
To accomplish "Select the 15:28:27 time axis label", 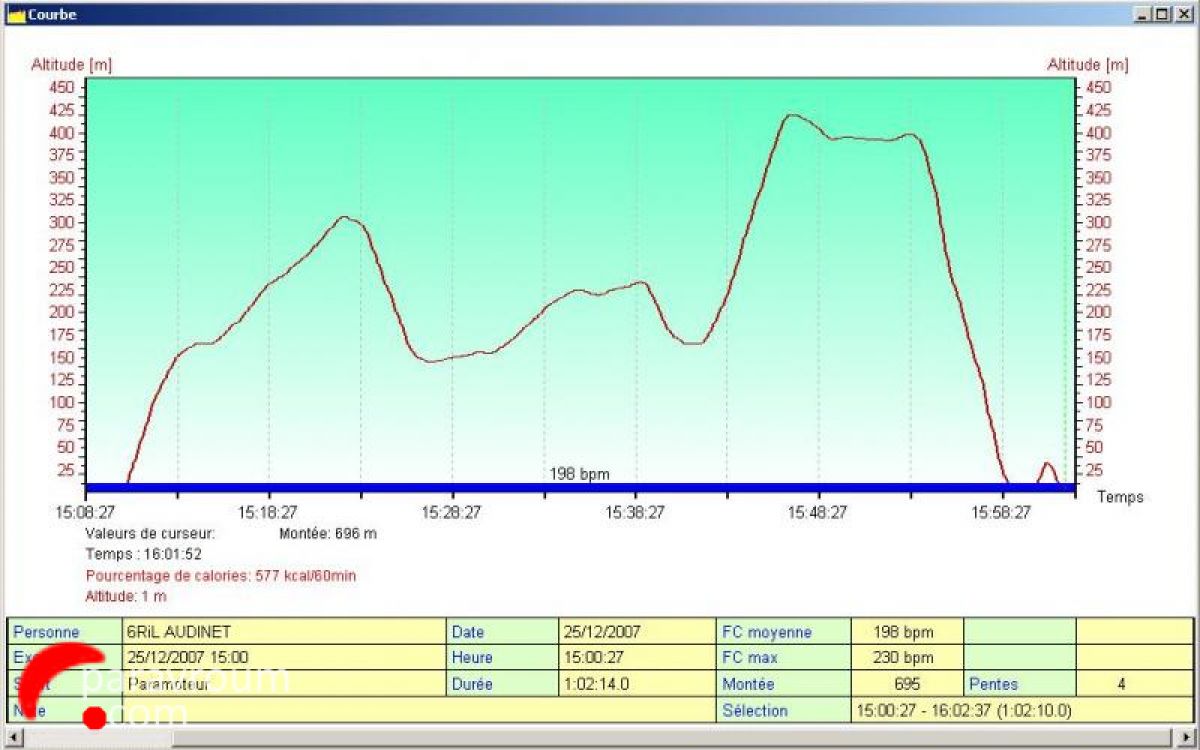I will coord(451,512).
